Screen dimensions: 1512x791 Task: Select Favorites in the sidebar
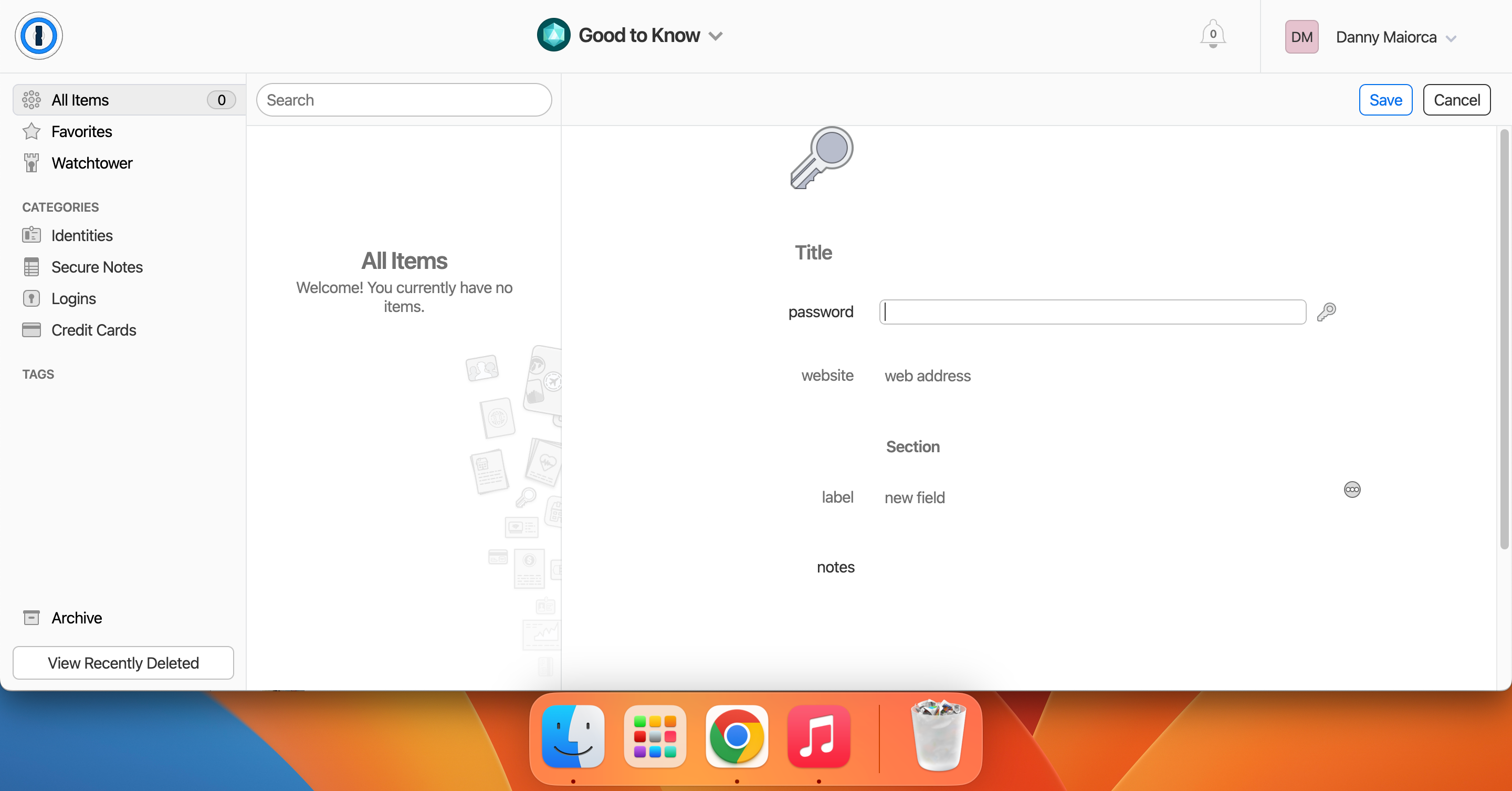coord(81,131)
